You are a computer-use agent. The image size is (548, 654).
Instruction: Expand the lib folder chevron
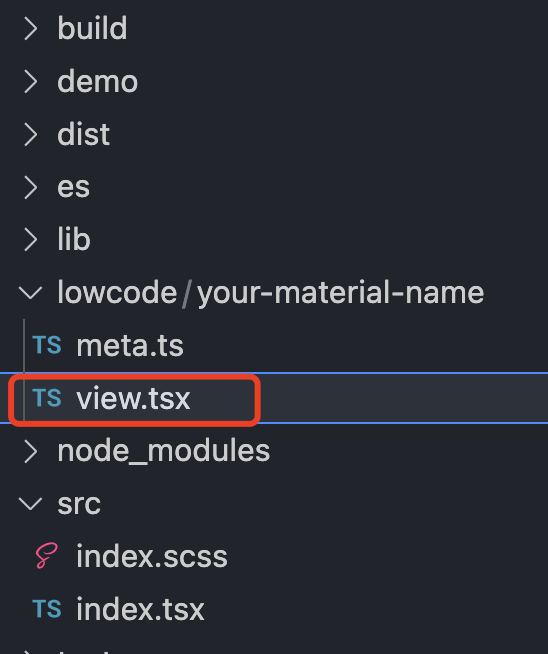pos(30,240)
